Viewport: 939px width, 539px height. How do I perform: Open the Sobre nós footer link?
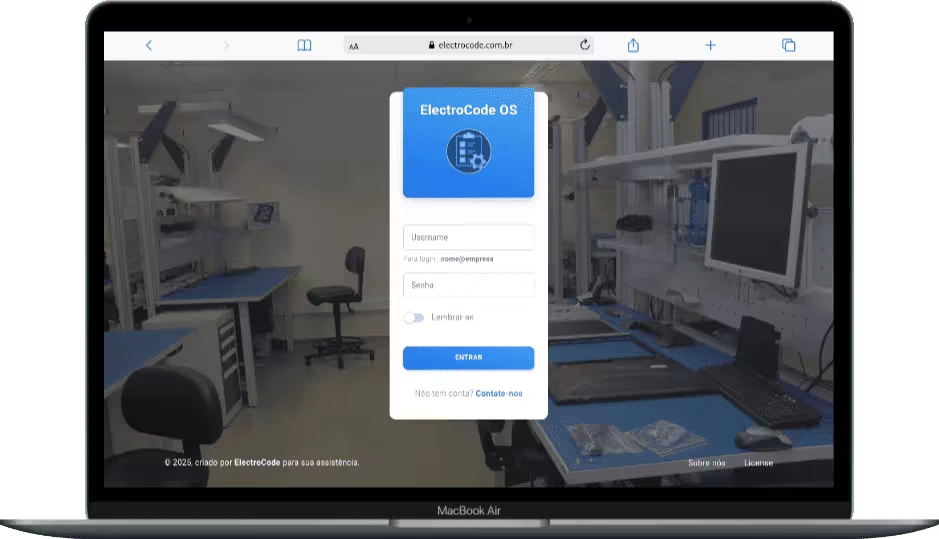pyautogui.click(x=707, y=463)
